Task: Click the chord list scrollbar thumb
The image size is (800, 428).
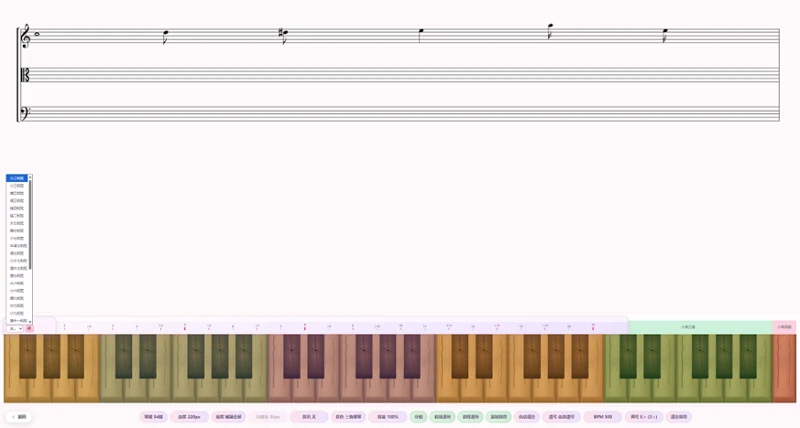Action: click(x=30, y=224)
